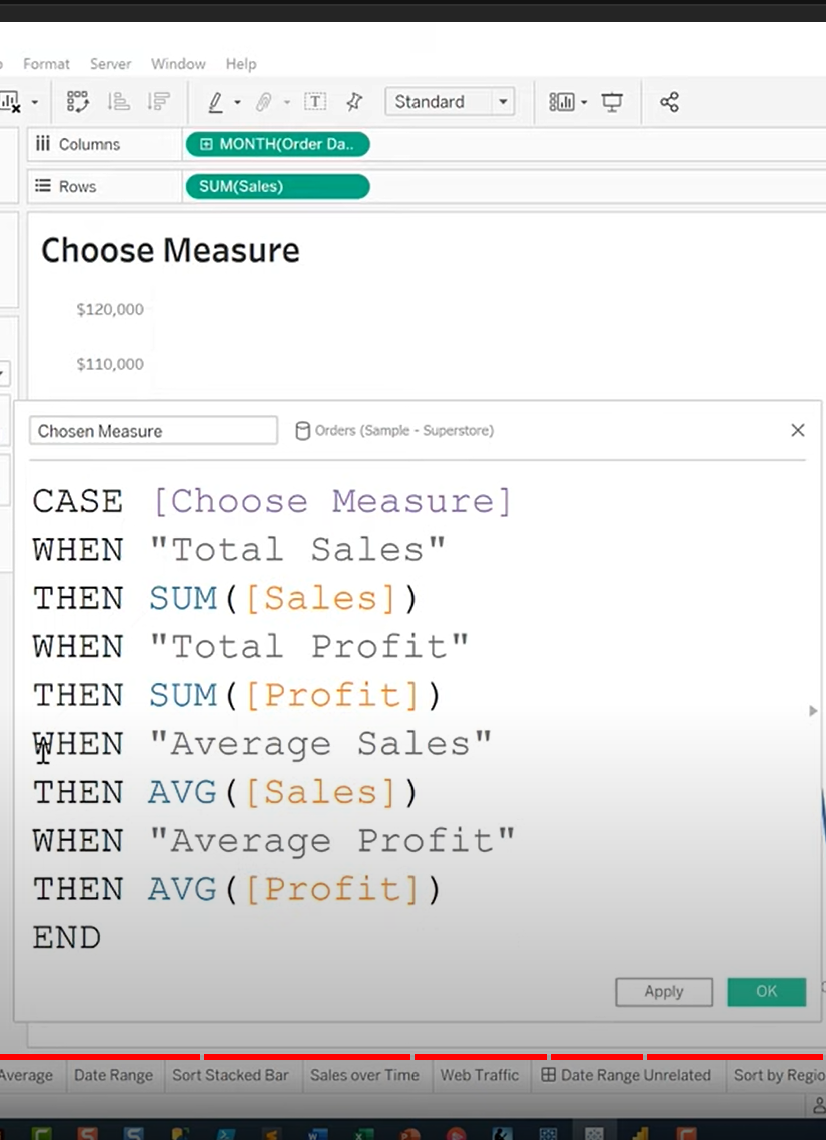
Task: Confirm the calculation with OK
Action: 766,991
